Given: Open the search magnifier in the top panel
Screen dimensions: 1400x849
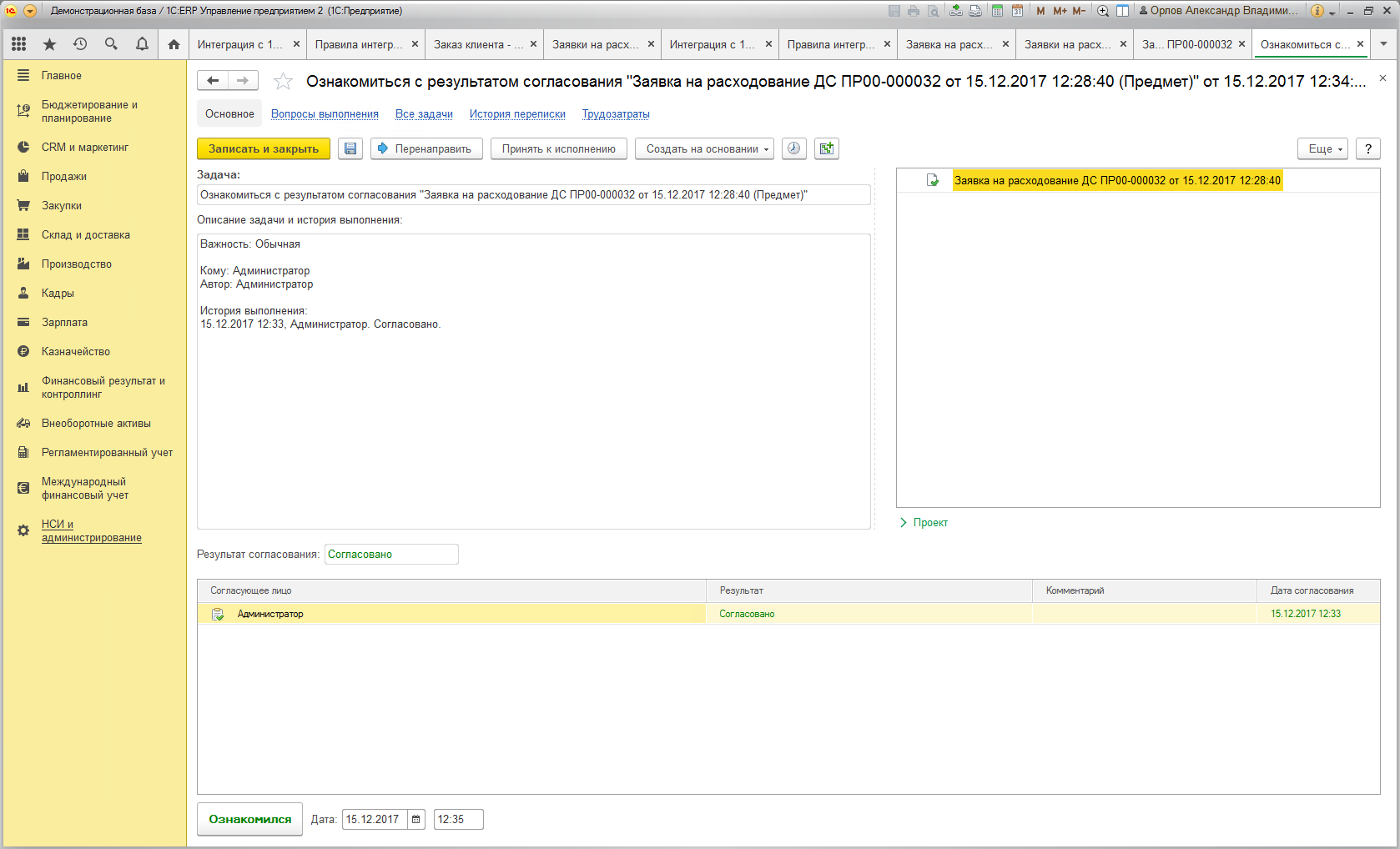Looking at the screenshot, I should (111, 44).
